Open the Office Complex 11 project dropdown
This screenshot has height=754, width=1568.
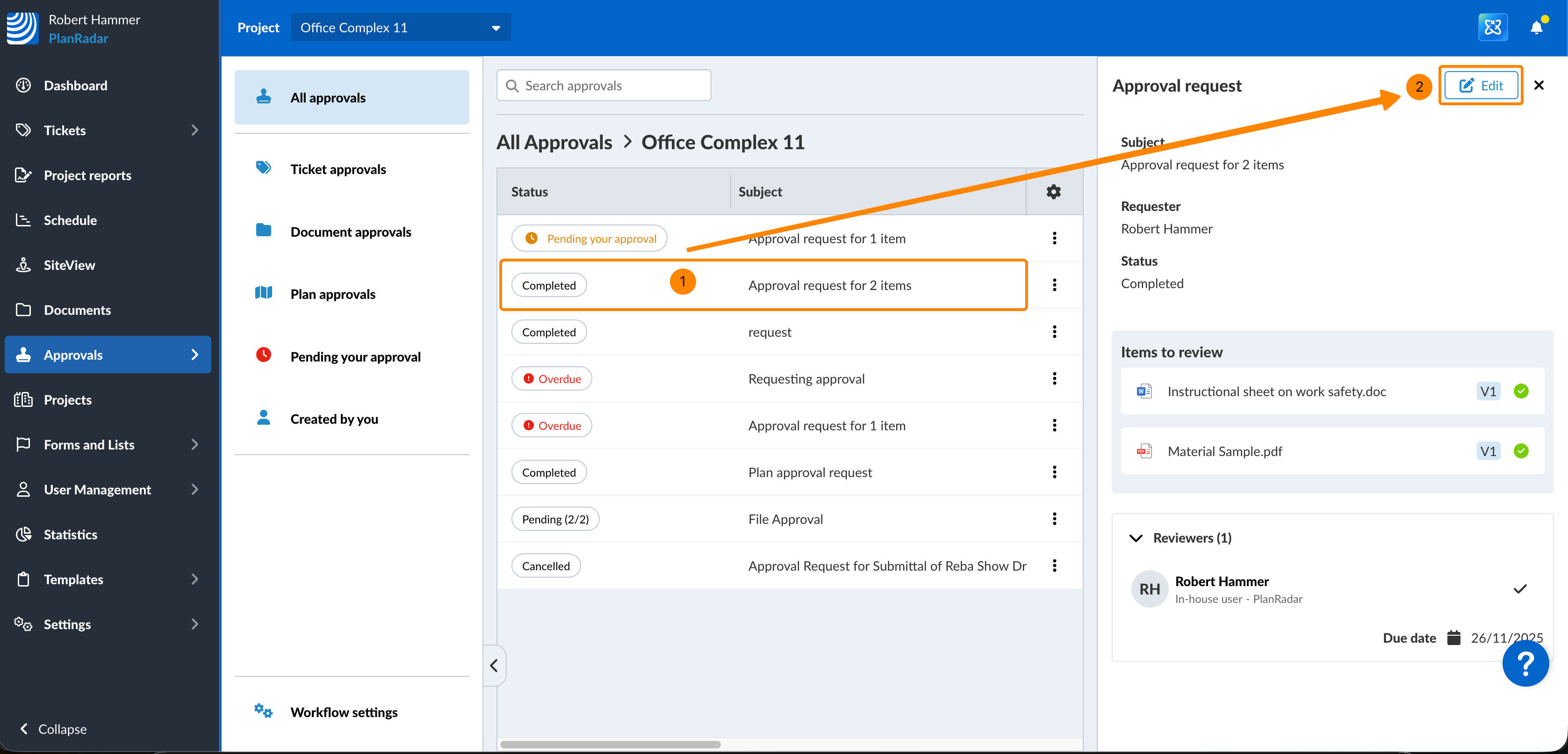point(401,28)
